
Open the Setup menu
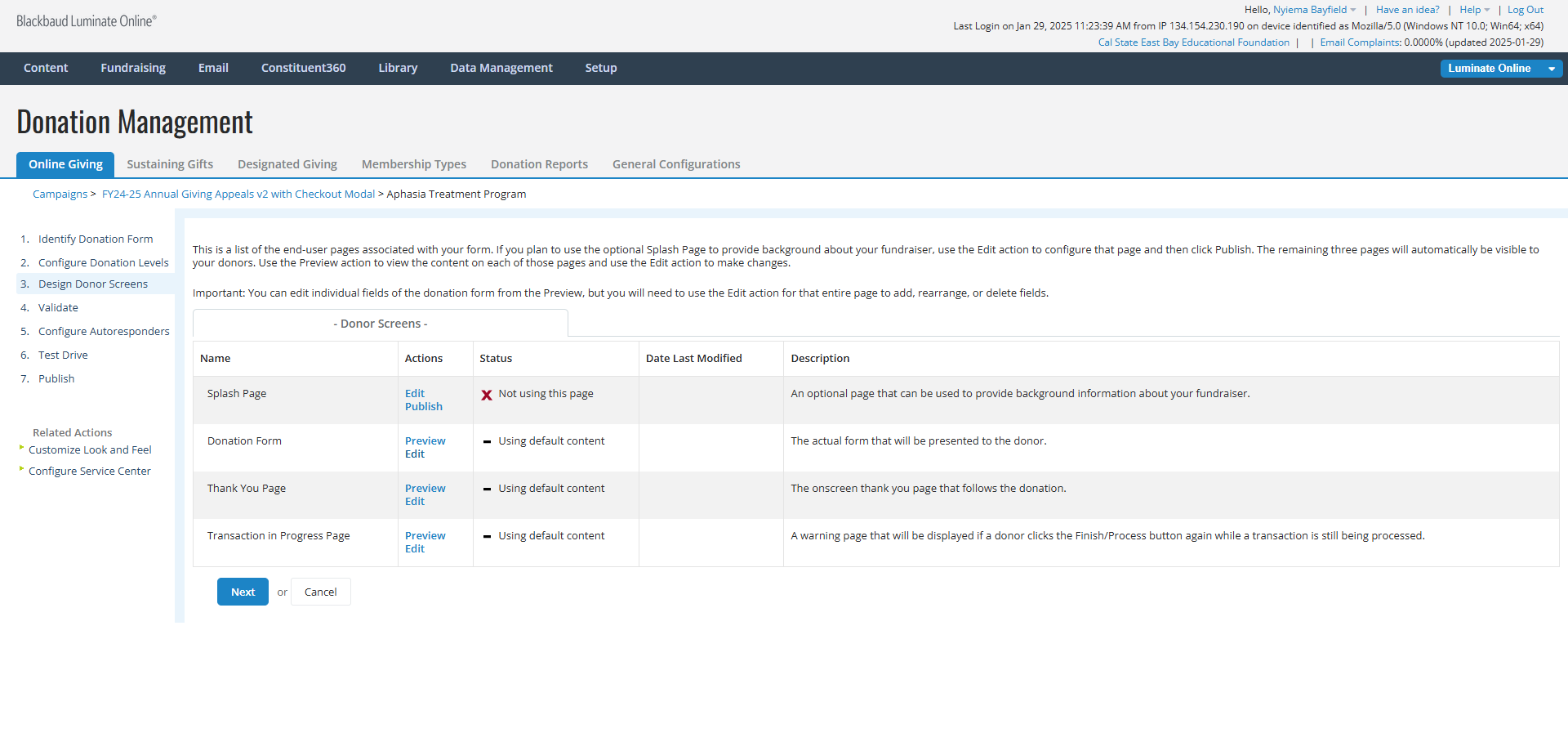(601, 68)
